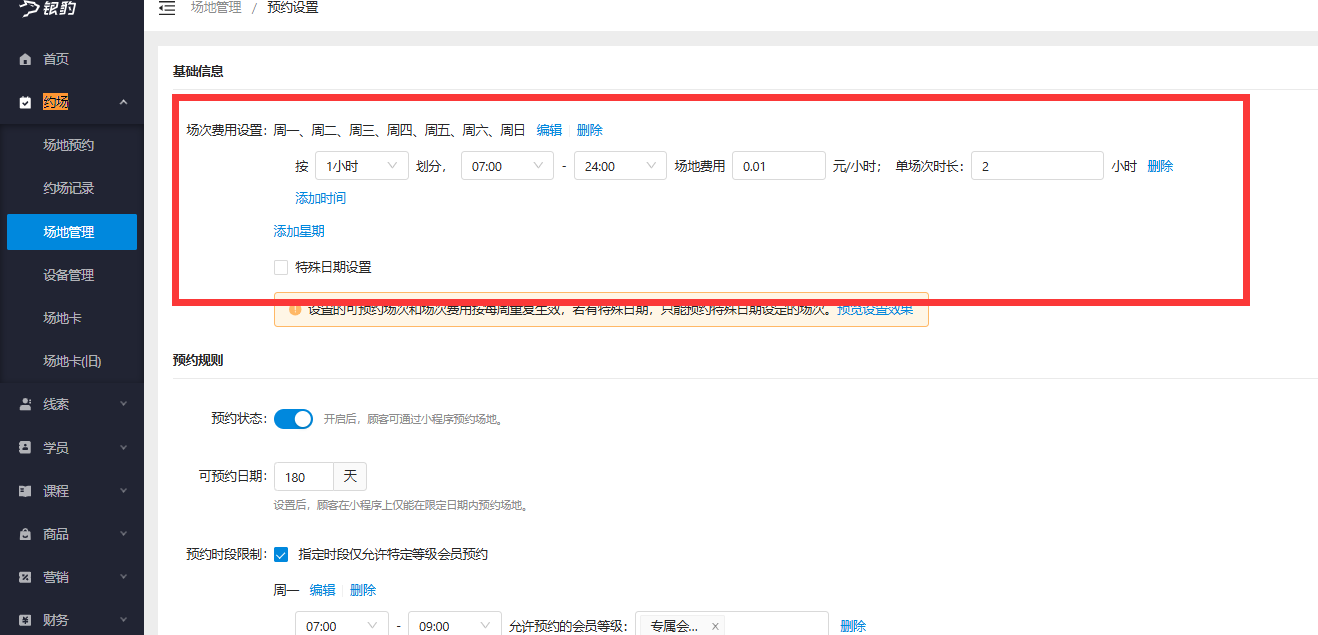The height and width of the screenshot is (635, 1318).
Task: Open the 1小时 interval dropdown
Action: point(361,165)
